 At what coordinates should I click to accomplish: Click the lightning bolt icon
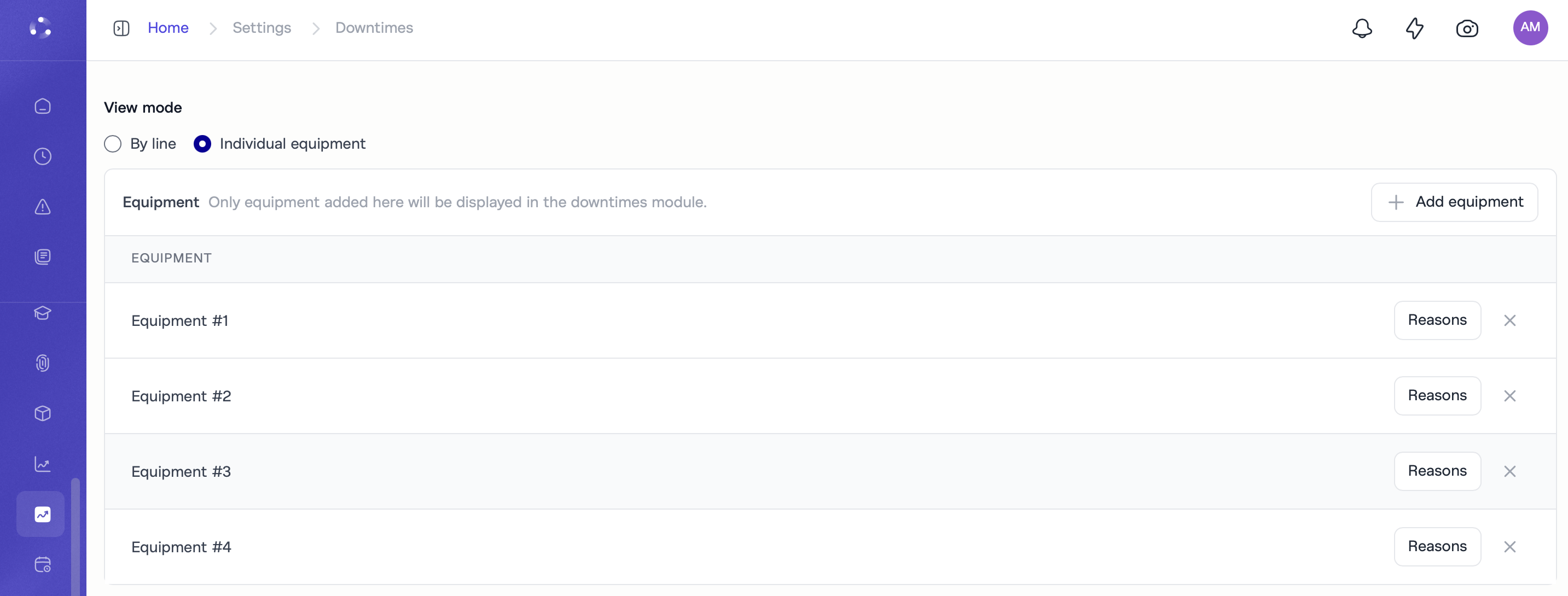coord(1414,28)
